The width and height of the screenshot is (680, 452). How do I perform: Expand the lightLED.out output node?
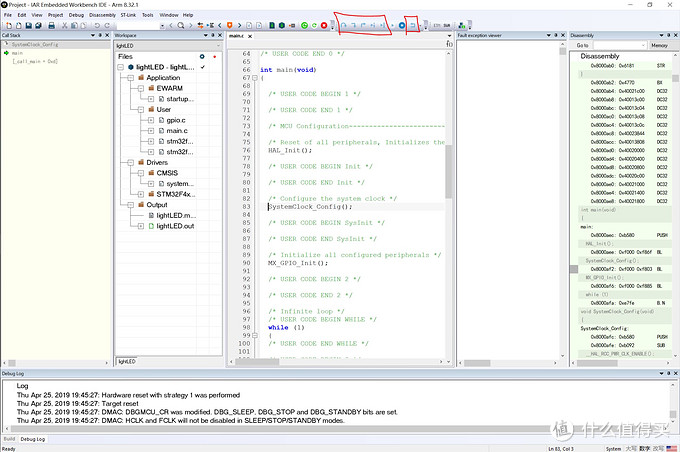[x=141, y=226]
